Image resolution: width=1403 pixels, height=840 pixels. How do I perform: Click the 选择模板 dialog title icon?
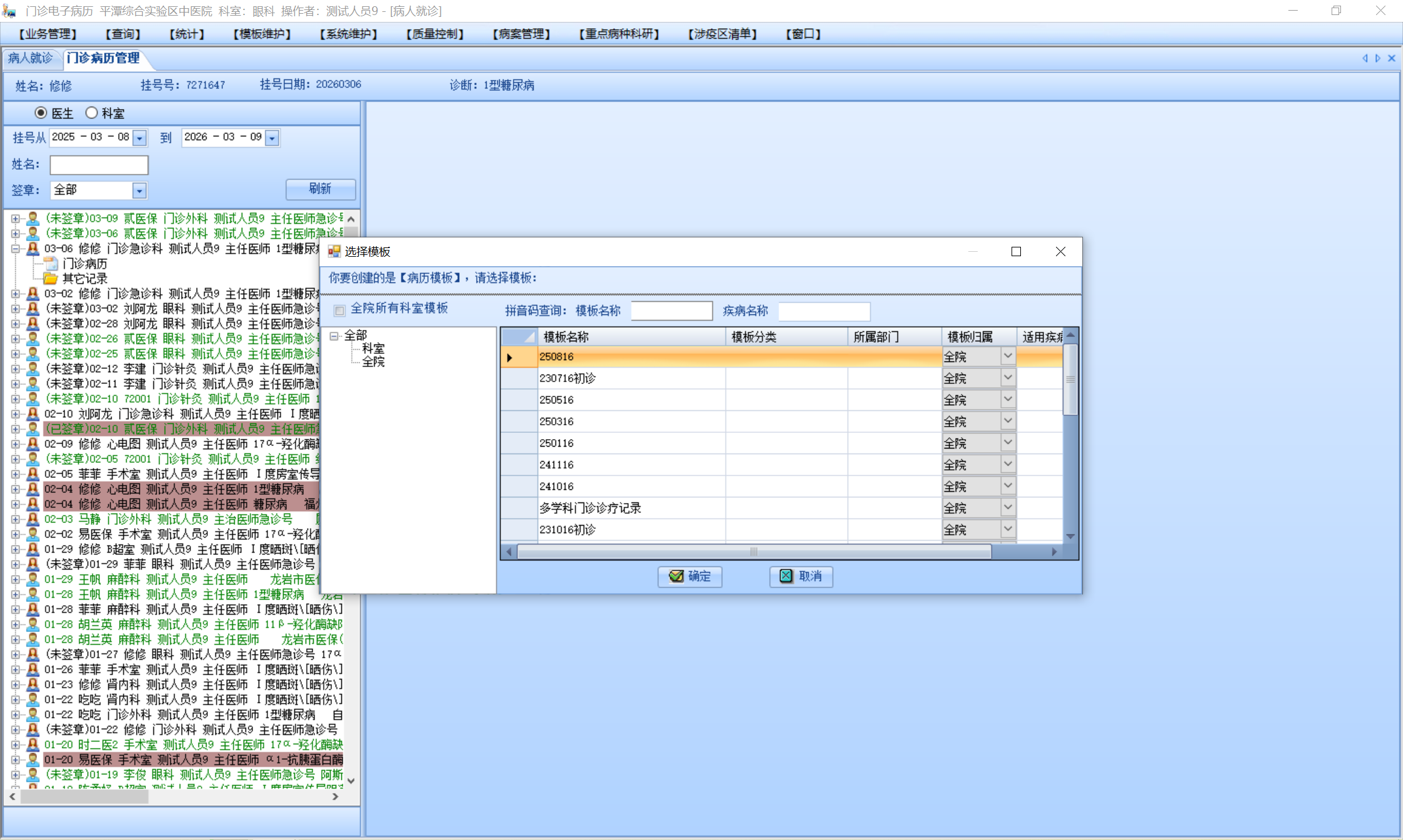pyautogui.click(x=334, y=252)
